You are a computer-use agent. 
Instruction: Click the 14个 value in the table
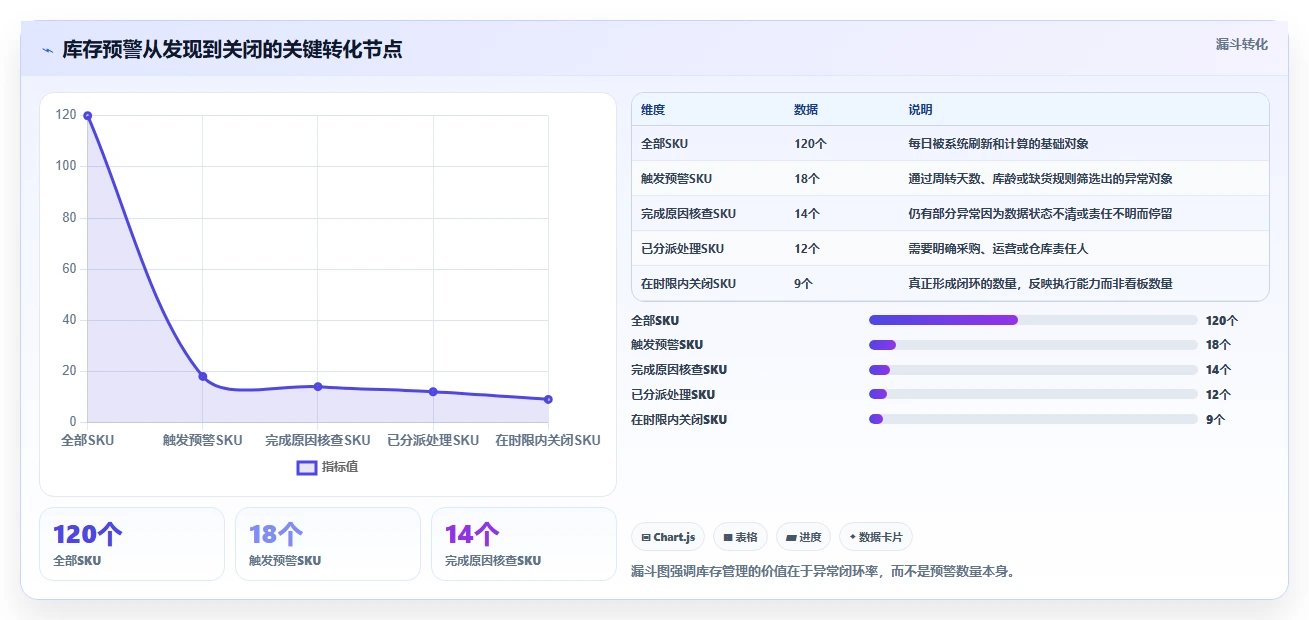pos(807,214)
